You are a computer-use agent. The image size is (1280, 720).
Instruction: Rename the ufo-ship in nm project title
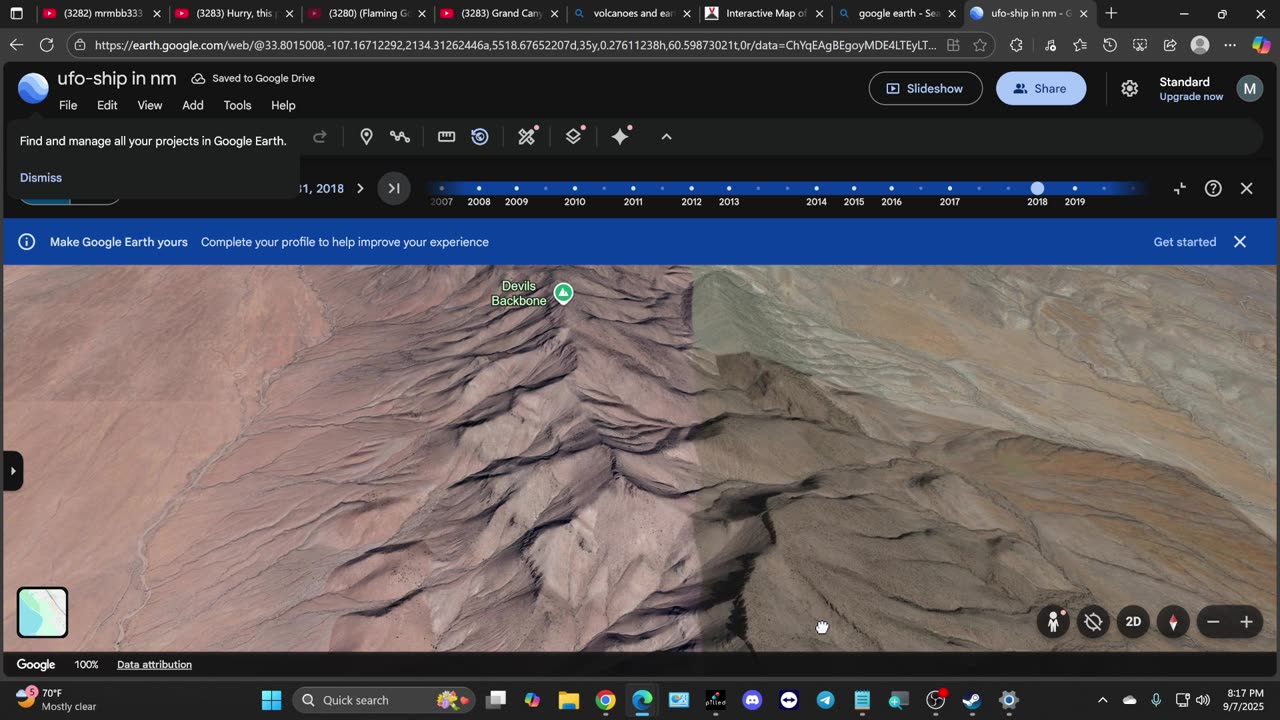116,79
